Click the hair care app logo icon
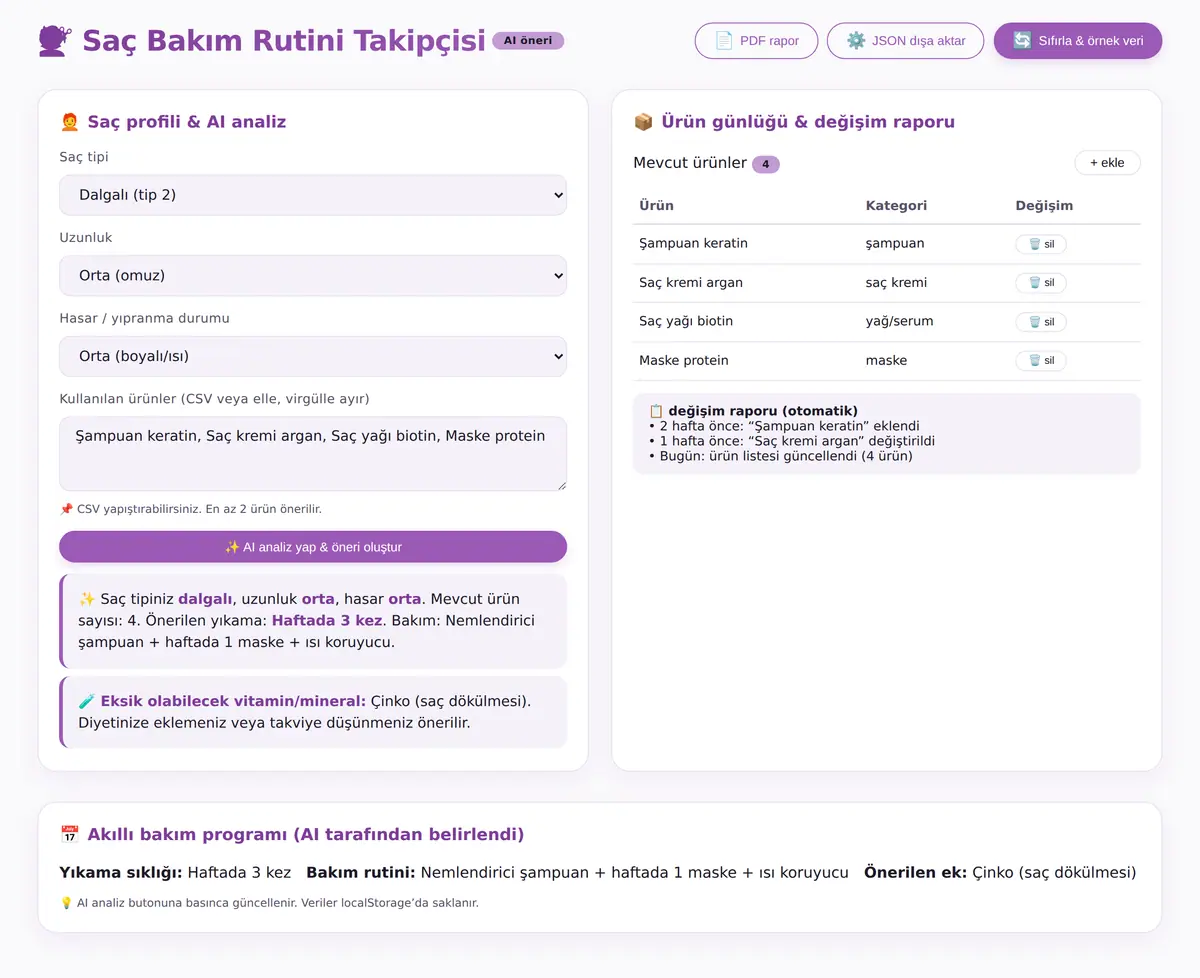Screen dimensions: 1200x978 point(55,41)
